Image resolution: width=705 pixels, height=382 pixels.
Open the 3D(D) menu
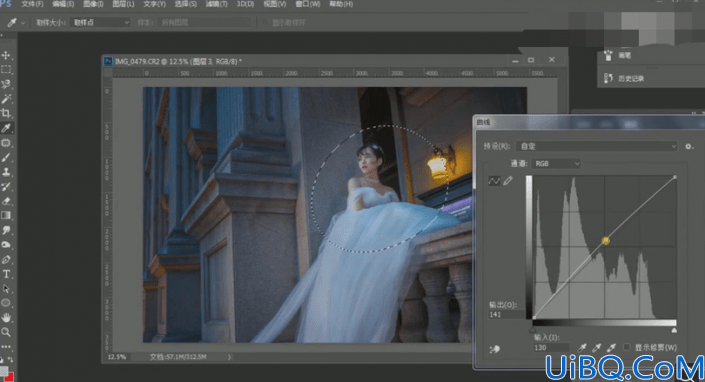point(245,4)
